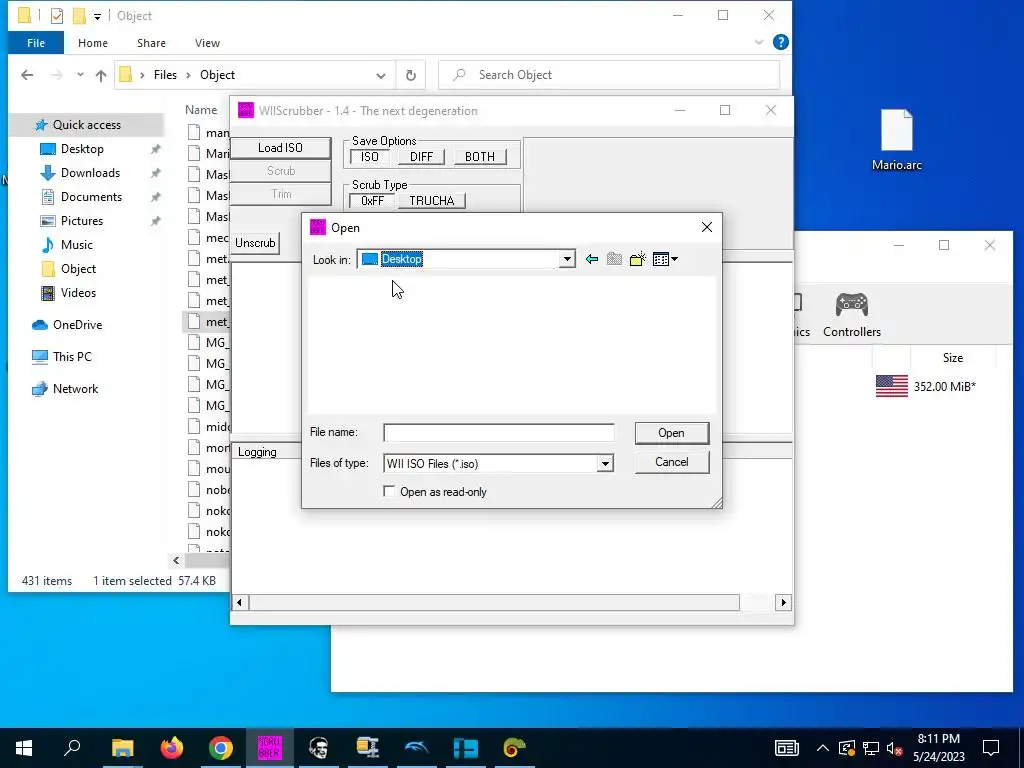Close the Open dialog
The height and width of the screenshot is (768, 1024).
707,227
